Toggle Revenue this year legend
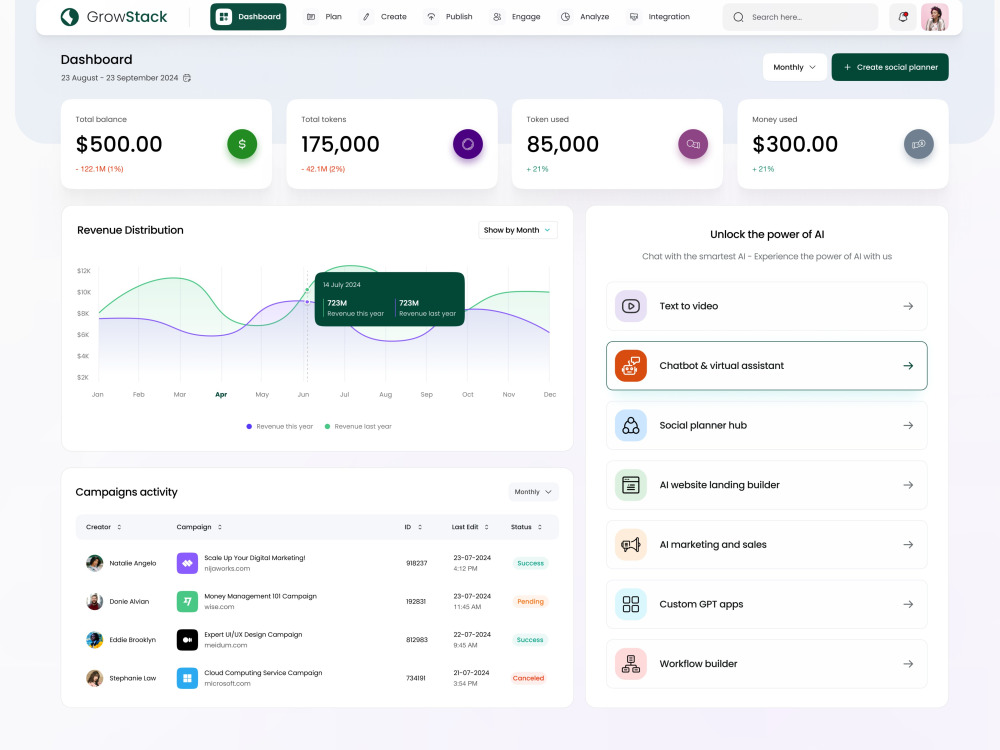The image size is (1000, 750). [x=280, y=427]
